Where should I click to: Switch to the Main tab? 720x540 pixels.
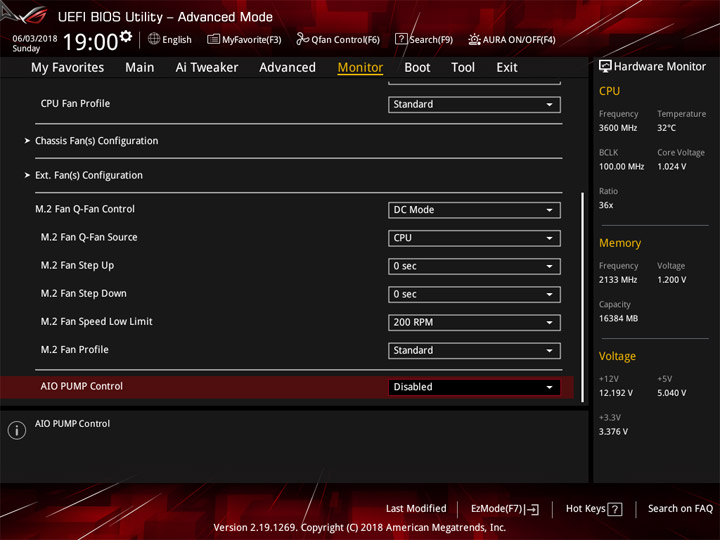pyautogui.click(x=140, y=68)
